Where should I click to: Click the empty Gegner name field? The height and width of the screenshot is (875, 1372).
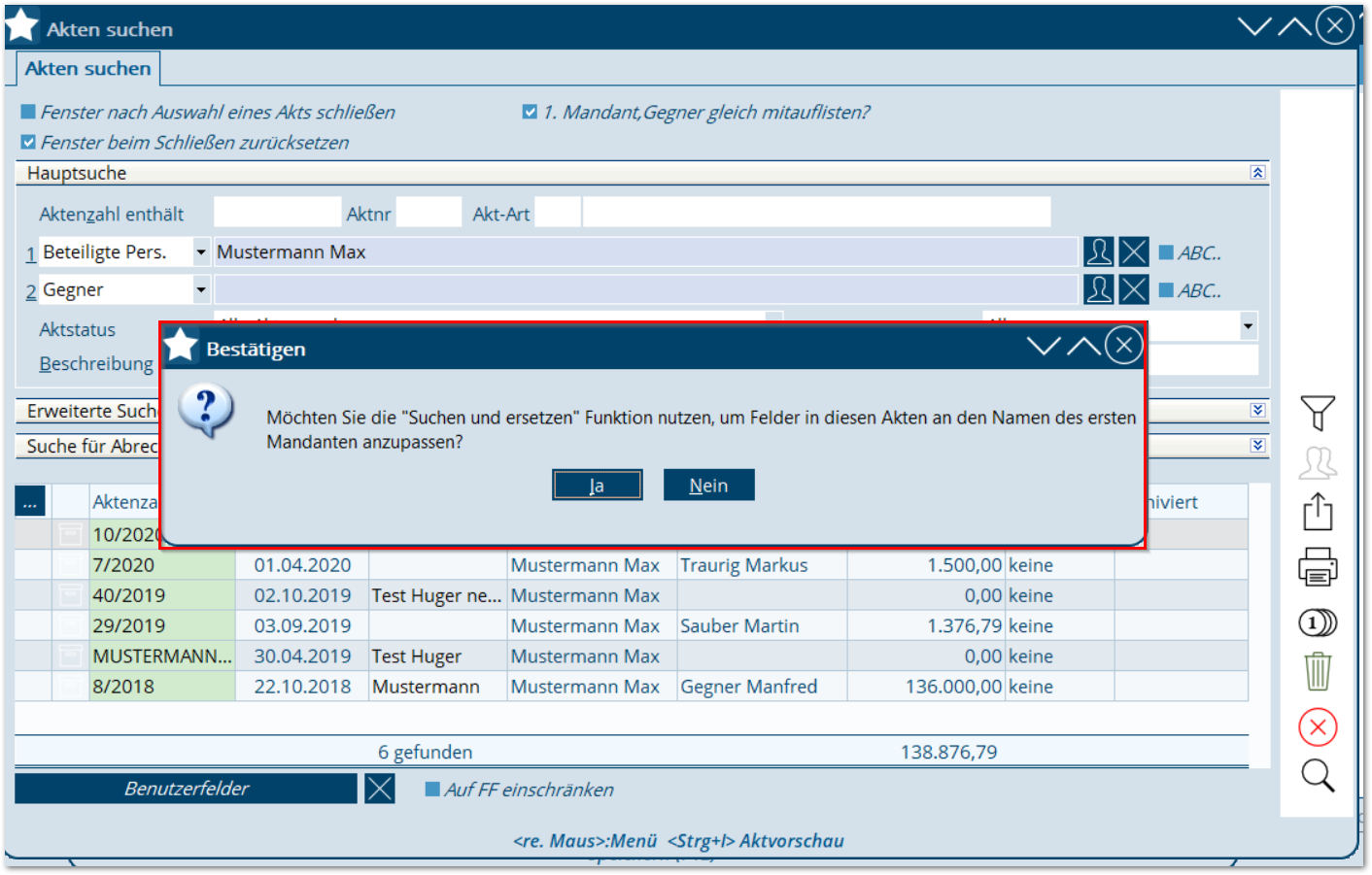[646, 289]
